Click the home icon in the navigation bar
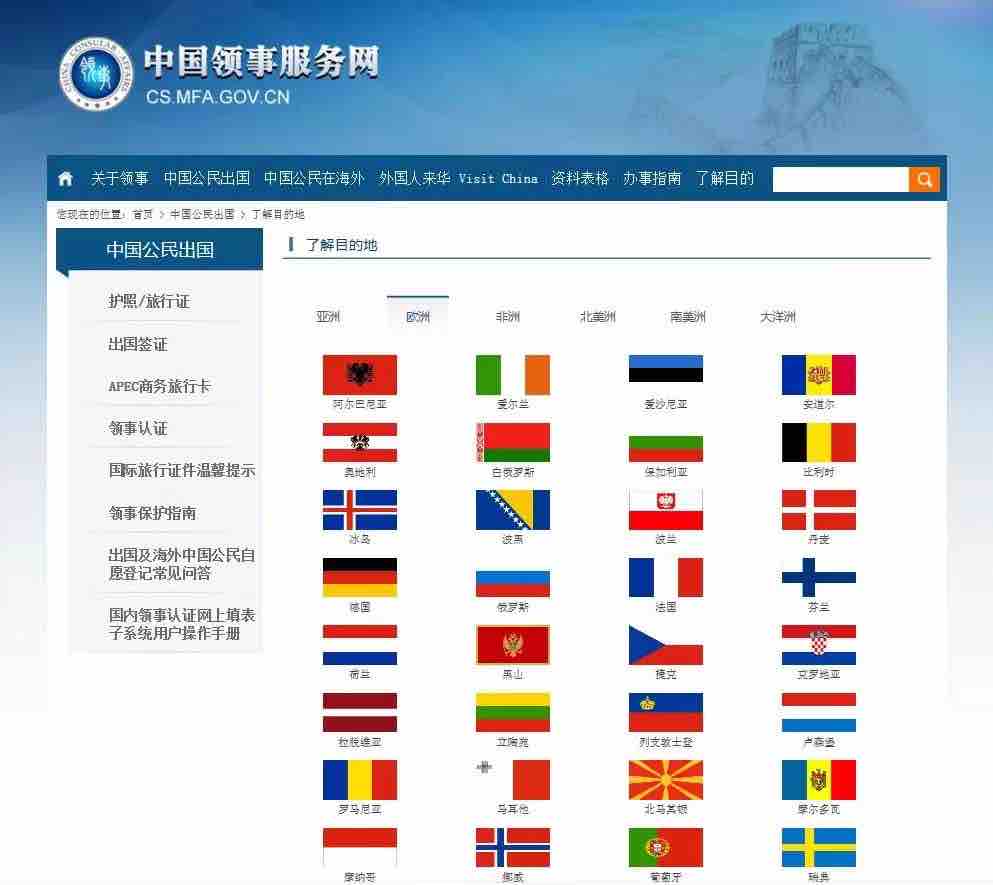 click(x=65, y=179)
